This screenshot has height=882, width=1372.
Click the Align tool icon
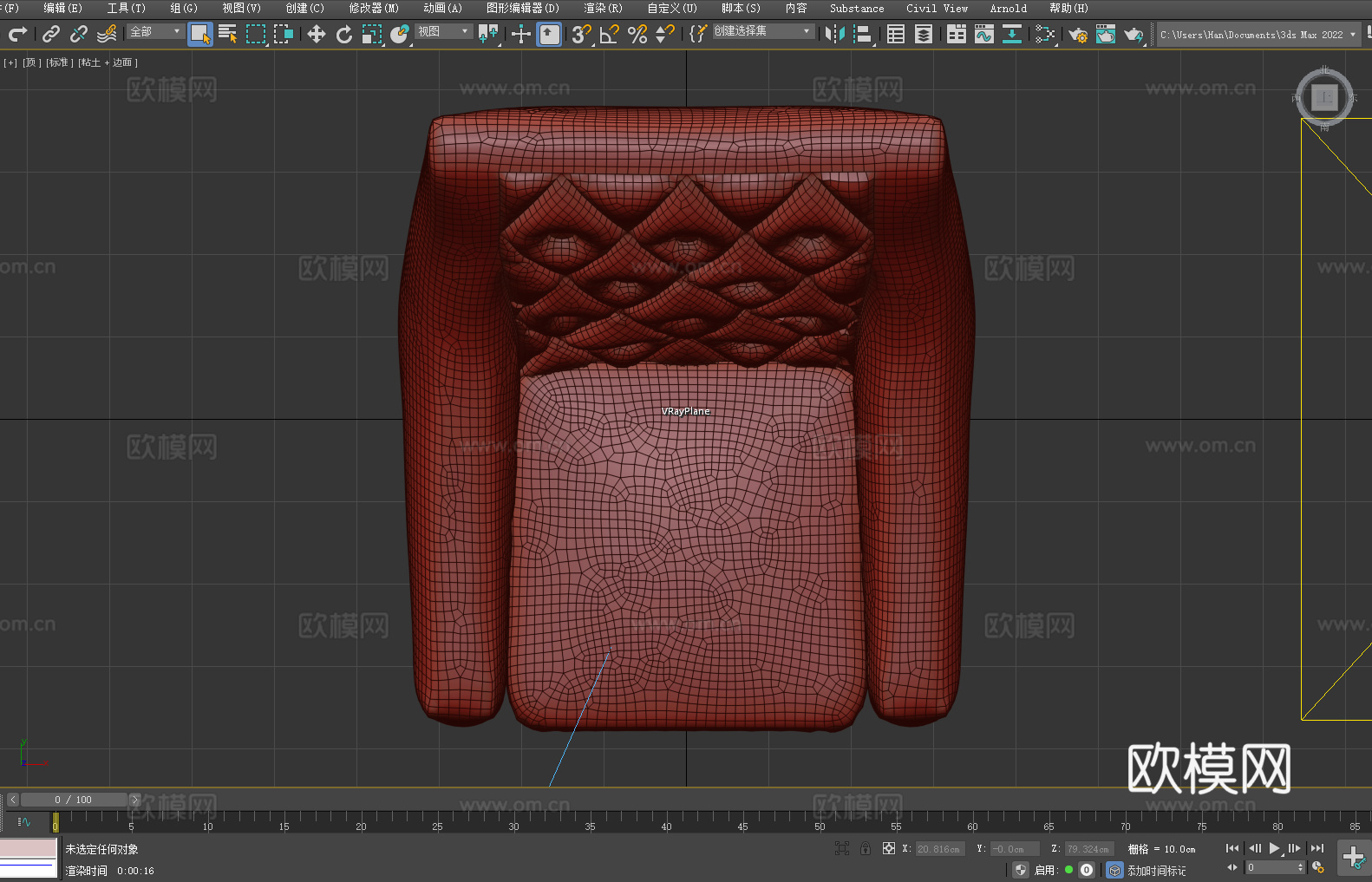click(x=863, y=34)
